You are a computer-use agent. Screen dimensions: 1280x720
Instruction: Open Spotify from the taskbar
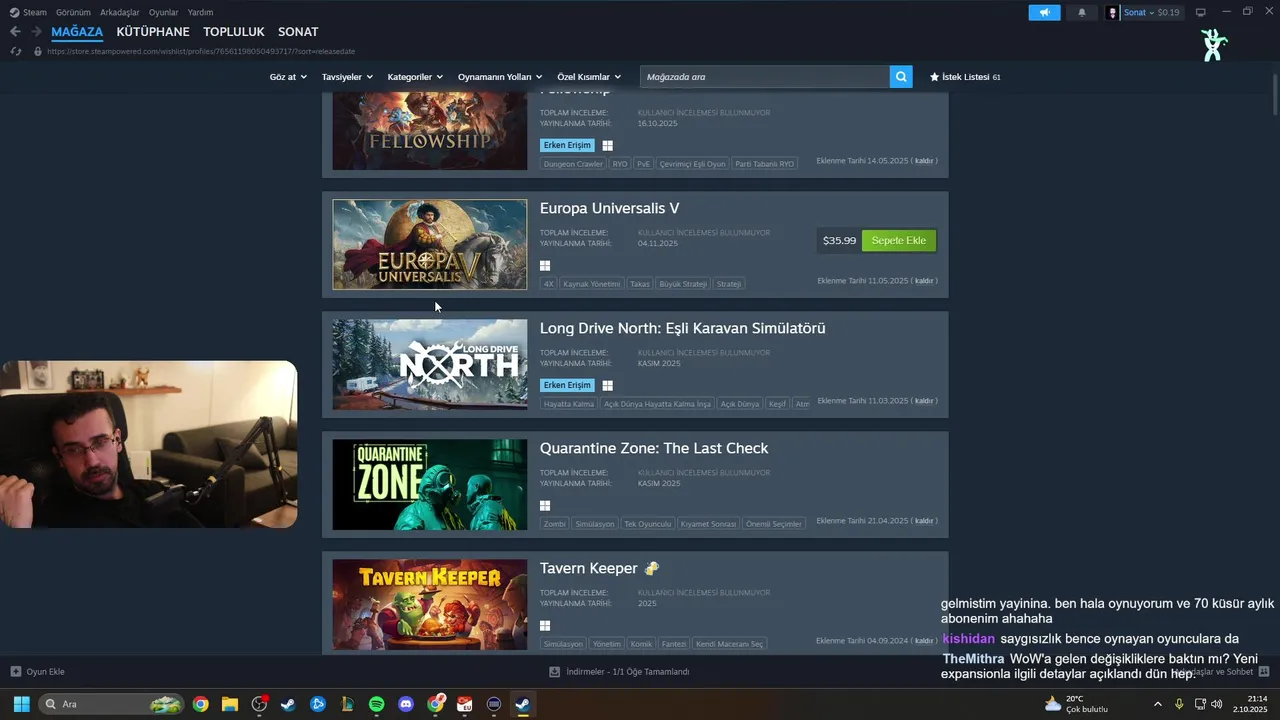click(x=376, y=704)
